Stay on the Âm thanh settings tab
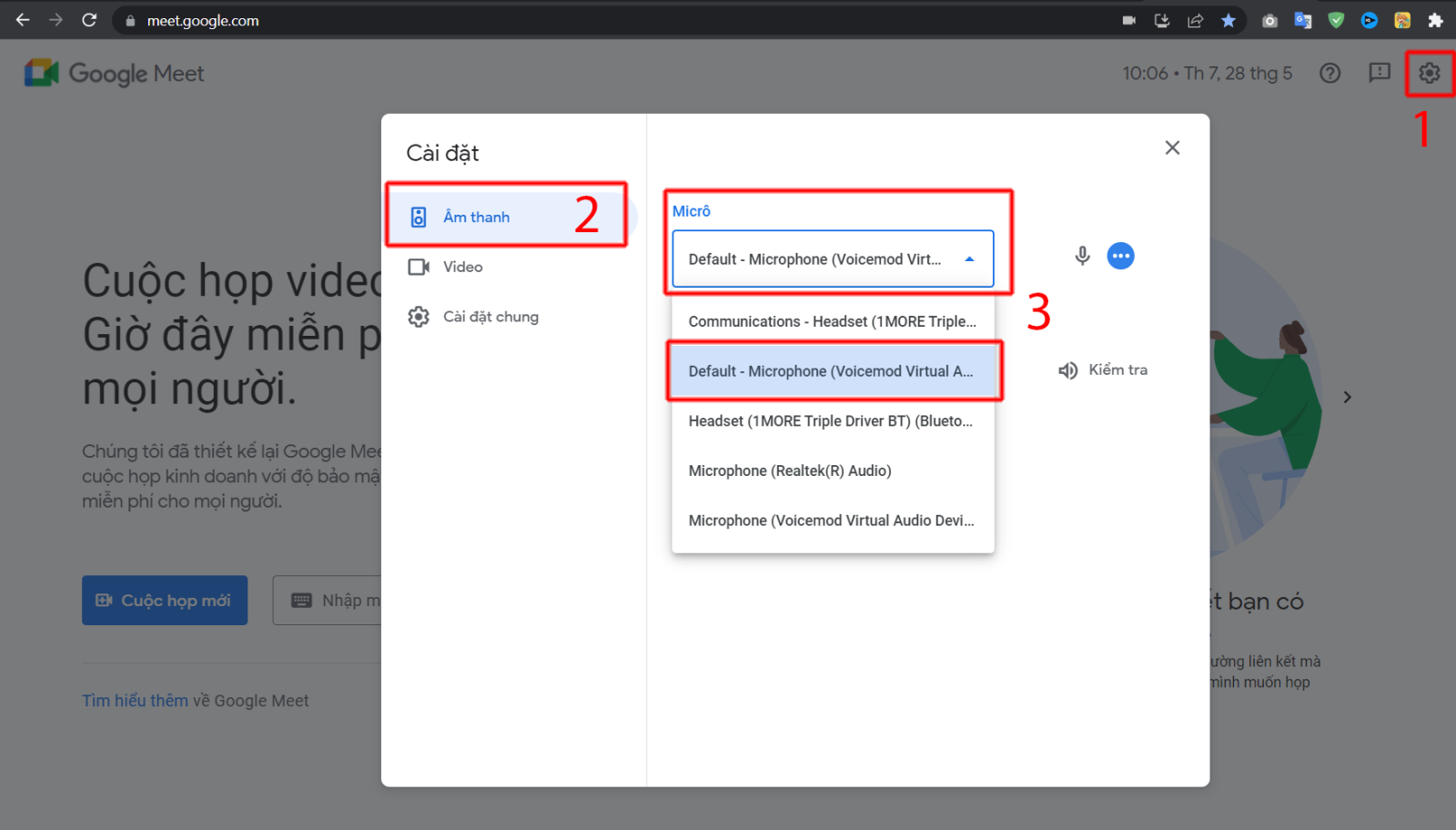 pos(477,217)
